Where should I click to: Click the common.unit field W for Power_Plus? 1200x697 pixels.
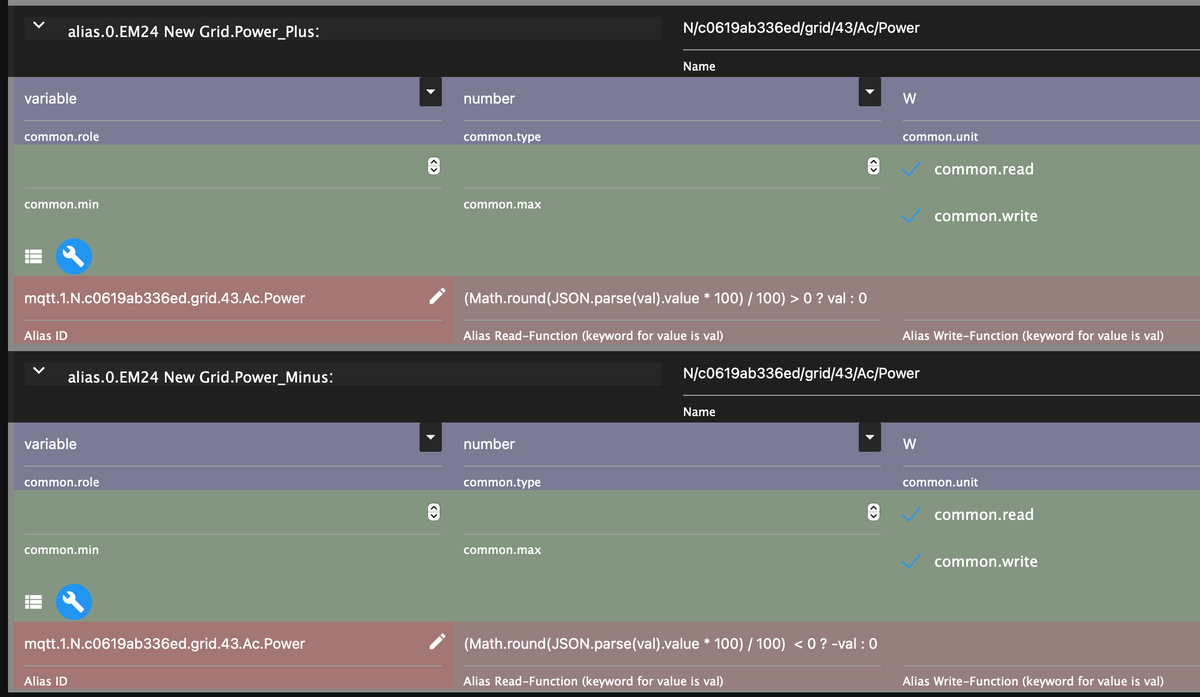point(1050,99)
